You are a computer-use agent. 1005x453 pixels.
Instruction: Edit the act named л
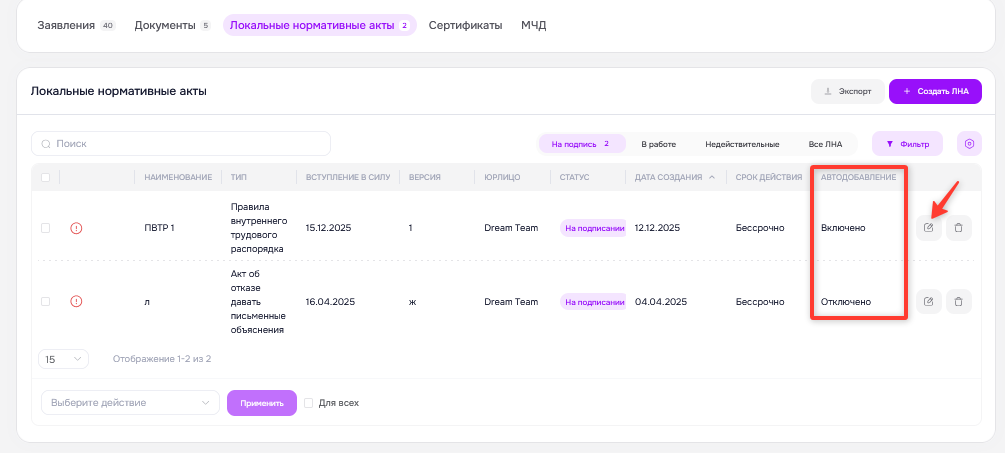[929, 301]
